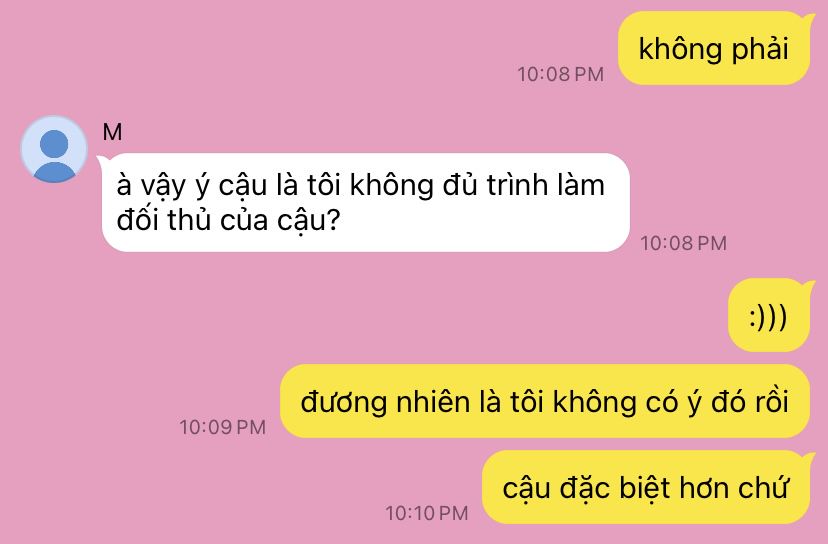Click the tail pointer of M's white bubble
Viewport: 828px width, 544px height.
coord(102,158)
